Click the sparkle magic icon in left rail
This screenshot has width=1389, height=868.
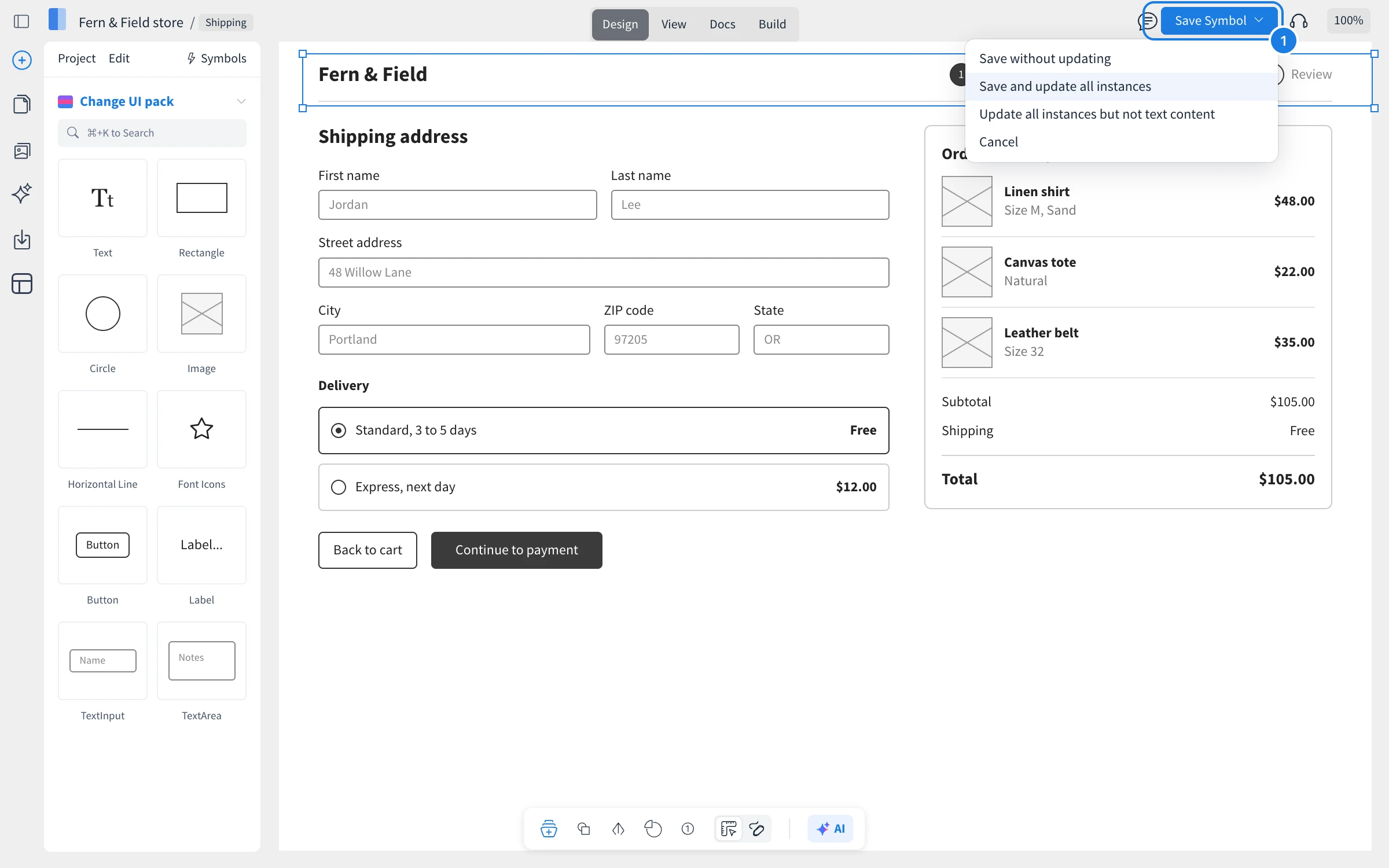22,193
